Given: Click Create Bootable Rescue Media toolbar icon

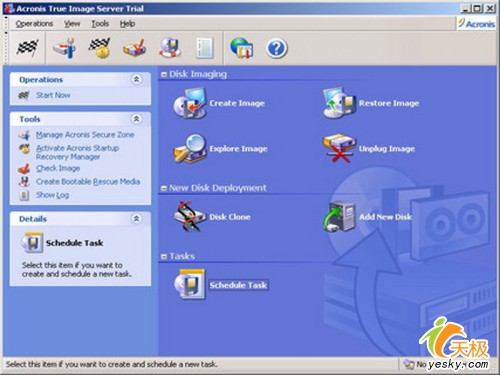Looking at the screenshot, I should tap(170, 49).
